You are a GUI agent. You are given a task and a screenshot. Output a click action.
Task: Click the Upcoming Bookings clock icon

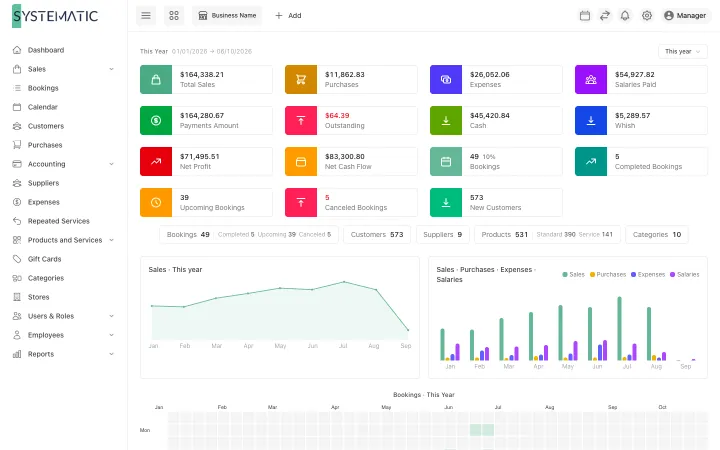[156, 202]
